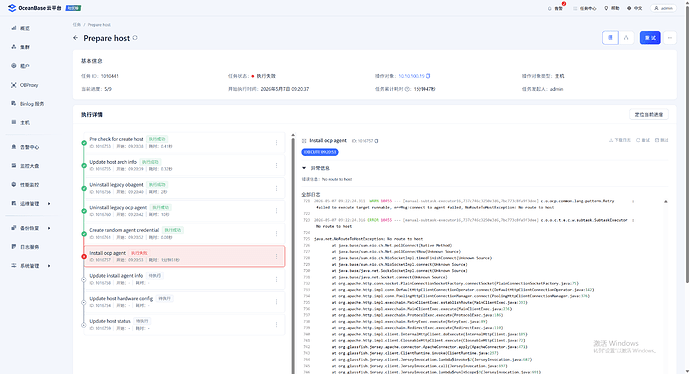Screen dimensions: 690x374
Task: Open the more menu for Install ocp agent
Action: 276,256
